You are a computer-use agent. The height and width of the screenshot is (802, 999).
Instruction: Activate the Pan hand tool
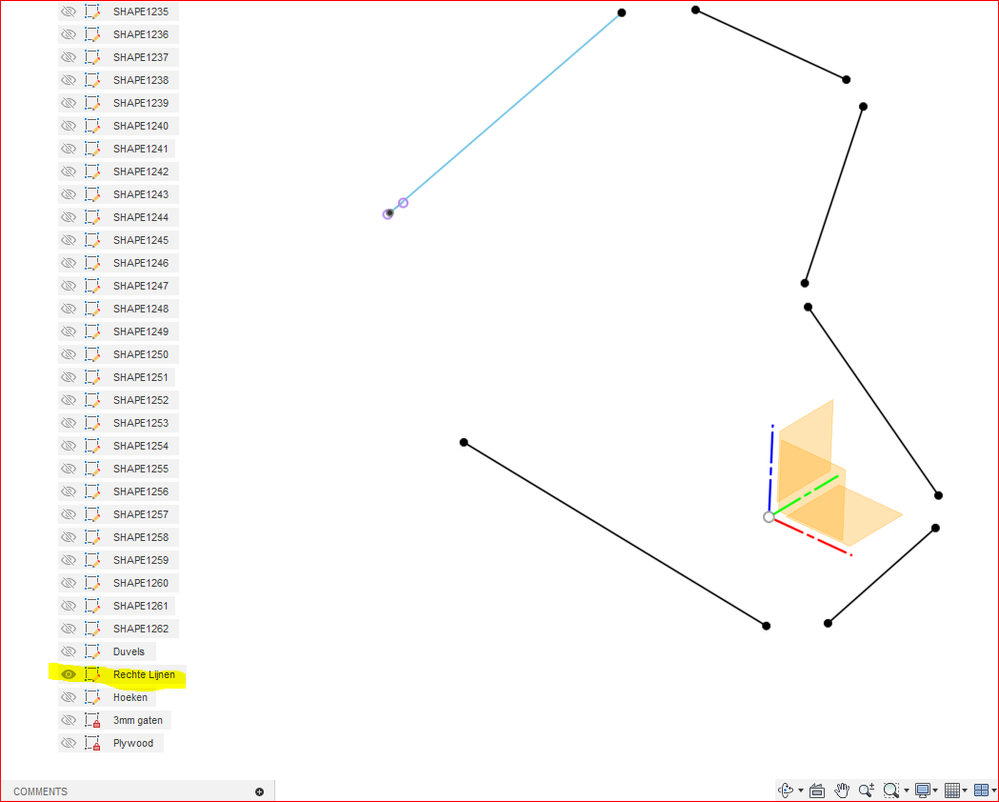[x=842, y=791]
